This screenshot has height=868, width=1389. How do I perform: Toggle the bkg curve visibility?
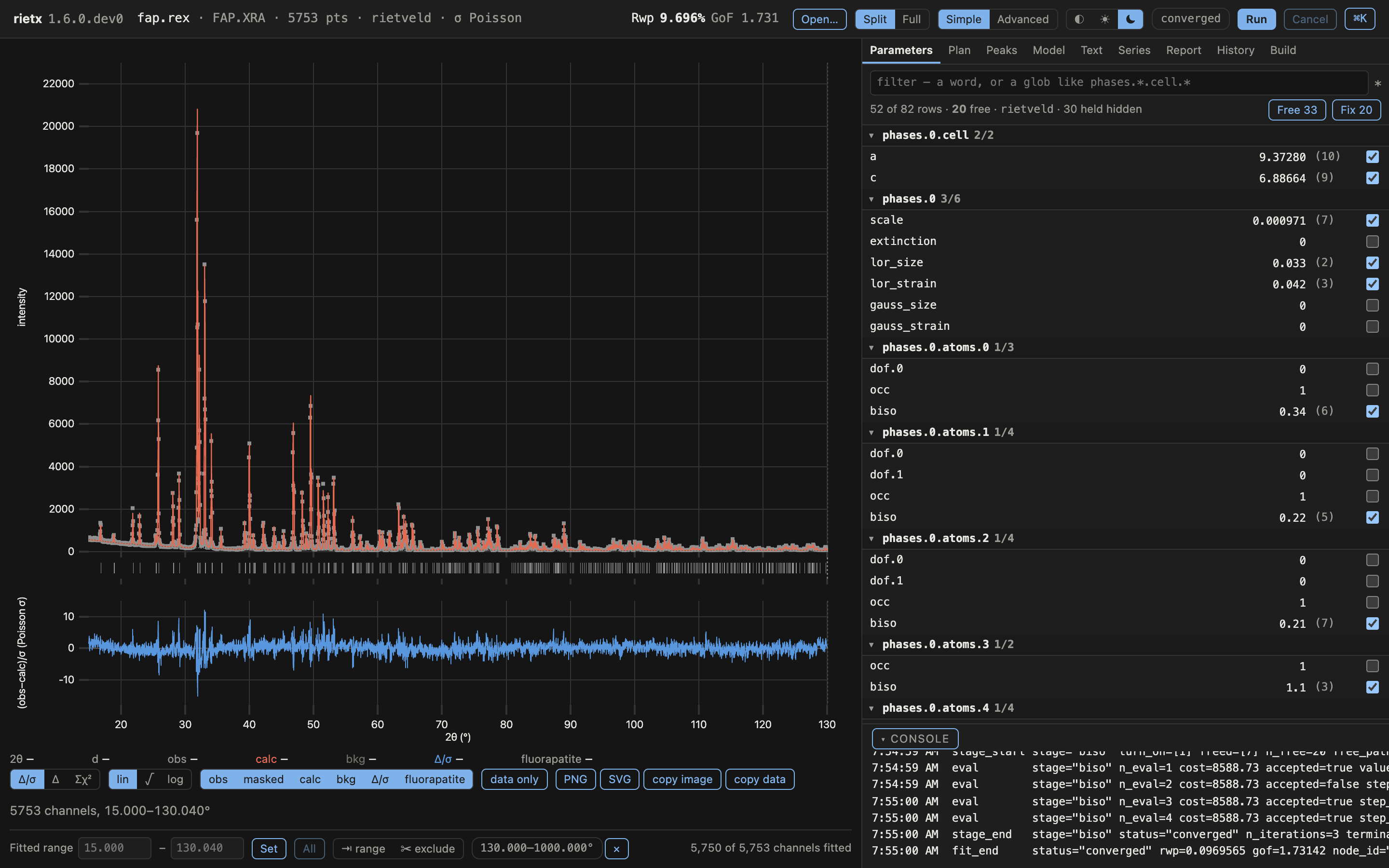[x=345, y=779]
